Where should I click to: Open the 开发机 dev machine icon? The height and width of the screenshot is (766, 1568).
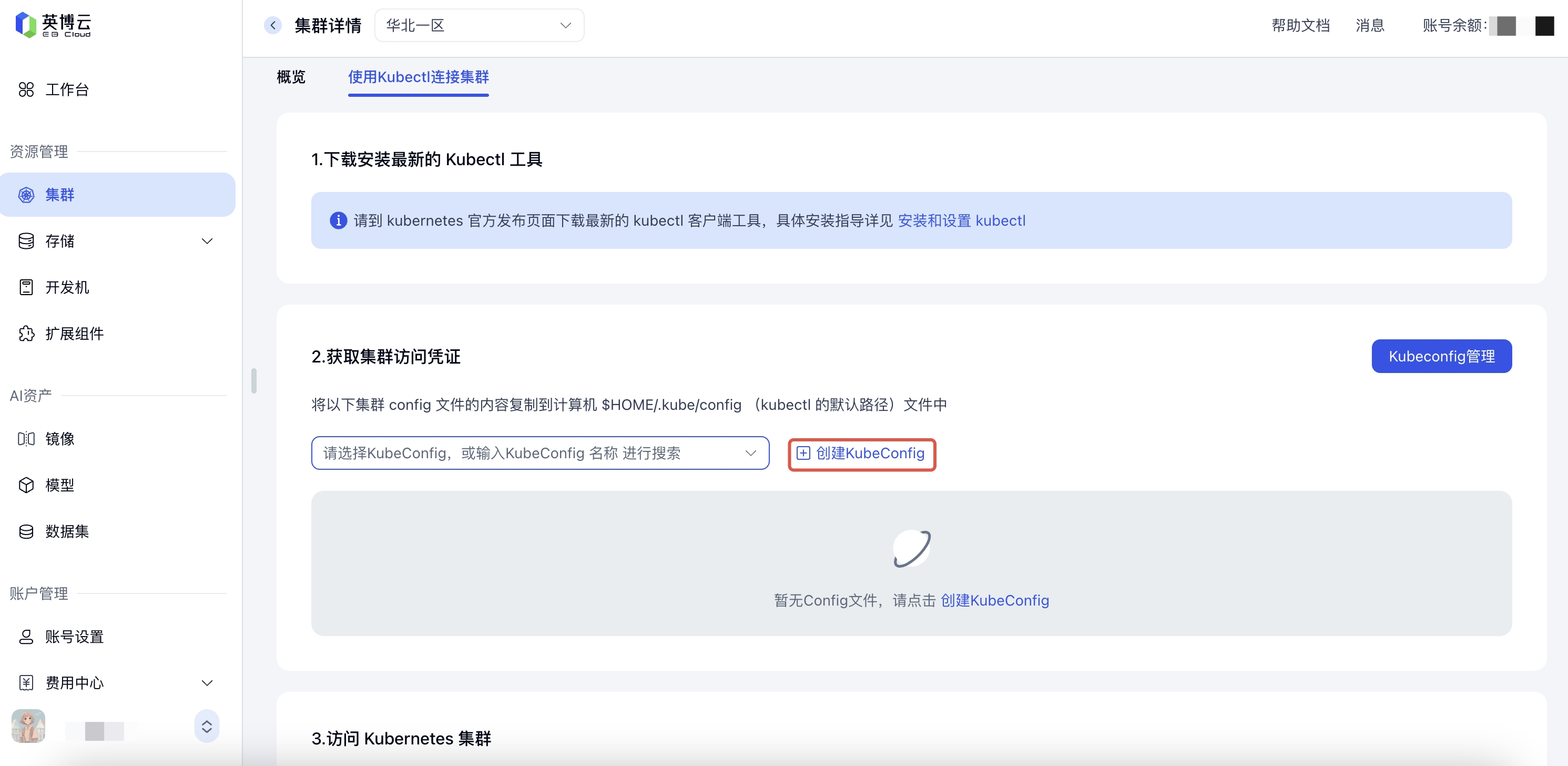tap(26, 287)
